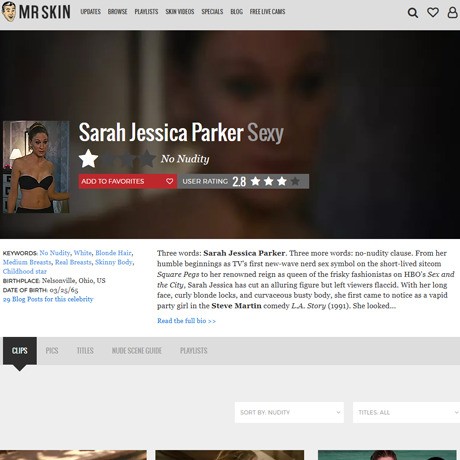Open the search magnifier icon
The width and height of the screenshot is (460, 460).
(x=413, y=13)
